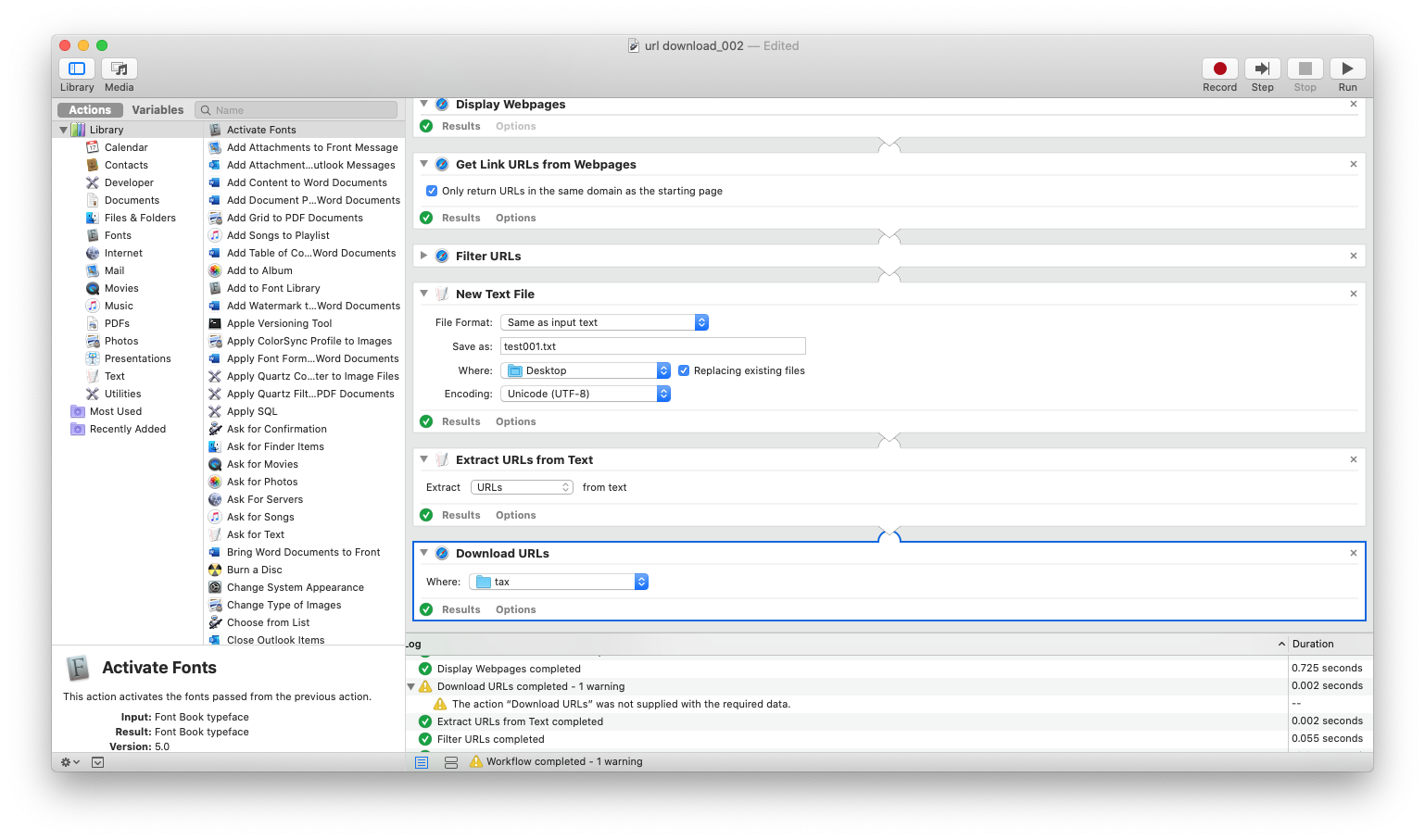Switch to the Variables tab

(x=158, y=110)
